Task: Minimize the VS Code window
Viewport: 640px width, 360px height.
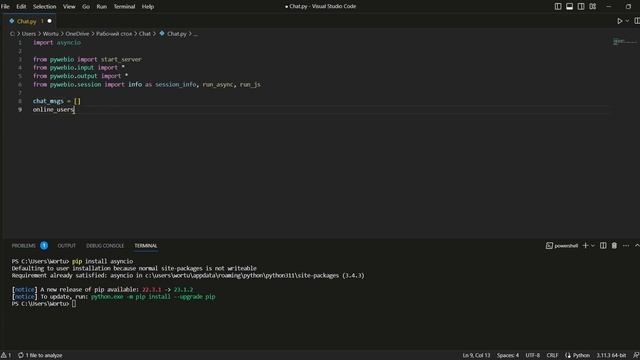Action: coord(609,7)
